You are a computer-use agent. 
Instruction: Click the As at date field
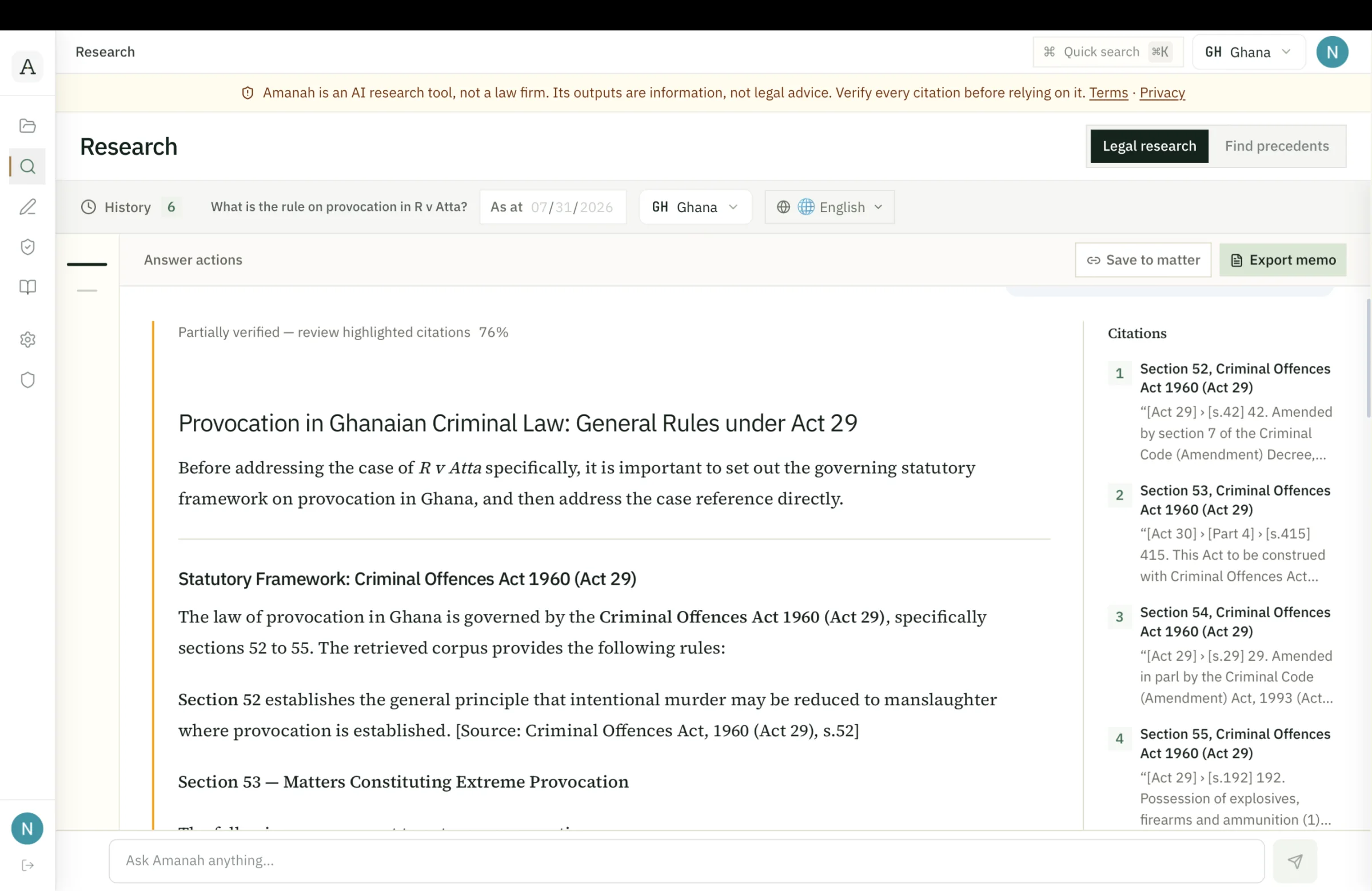pyautogui.click(x=552, y=207)
